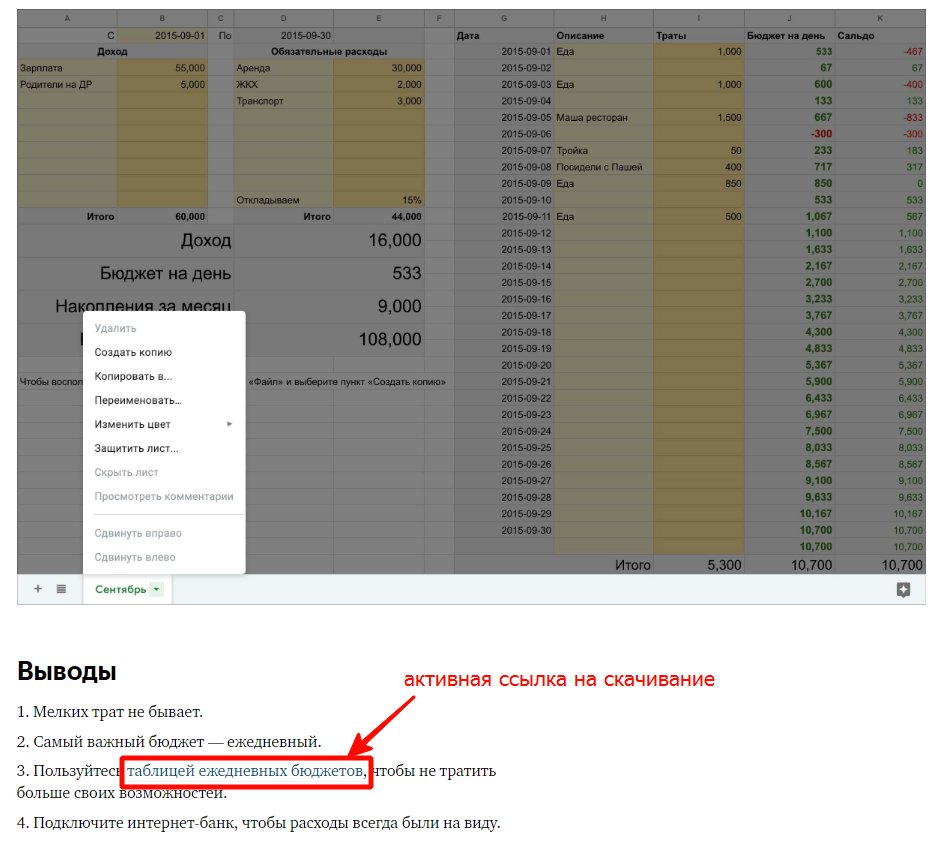
Task: Select the Аренда expense cell 30,000
Action: click(x=378, y=68)
